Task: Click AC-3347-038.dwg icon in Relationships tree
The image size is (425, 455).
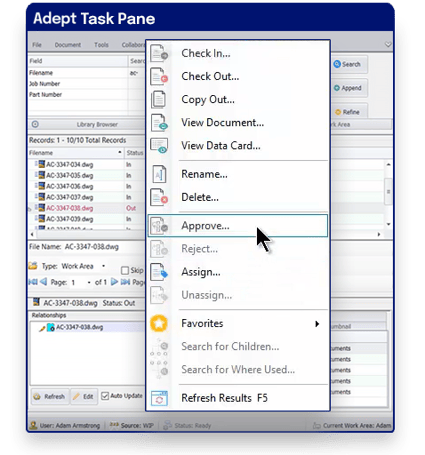Action: pyautogui.click(x=51, y=327)
